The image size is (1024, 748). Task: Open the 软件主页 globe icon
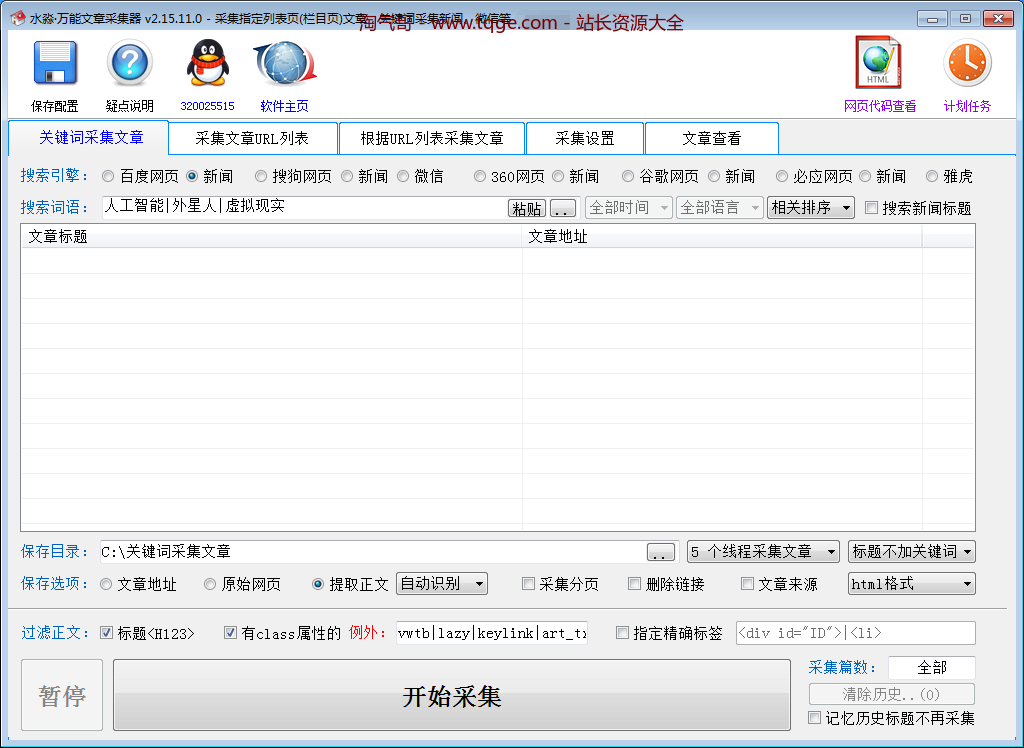[x=285, y=65]
